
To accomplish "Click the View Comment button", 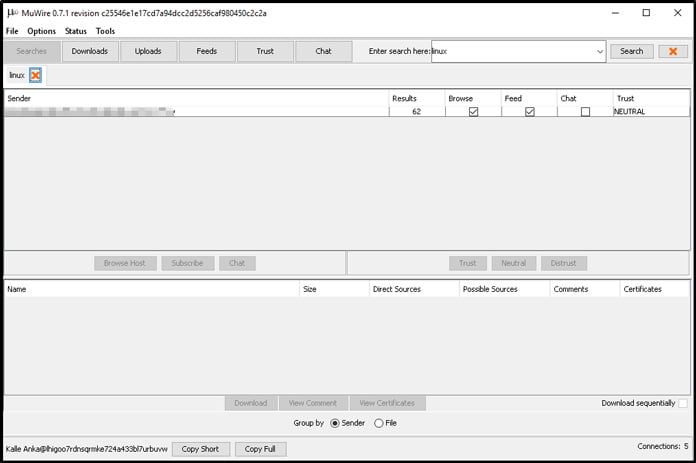I will coord(313,403).
